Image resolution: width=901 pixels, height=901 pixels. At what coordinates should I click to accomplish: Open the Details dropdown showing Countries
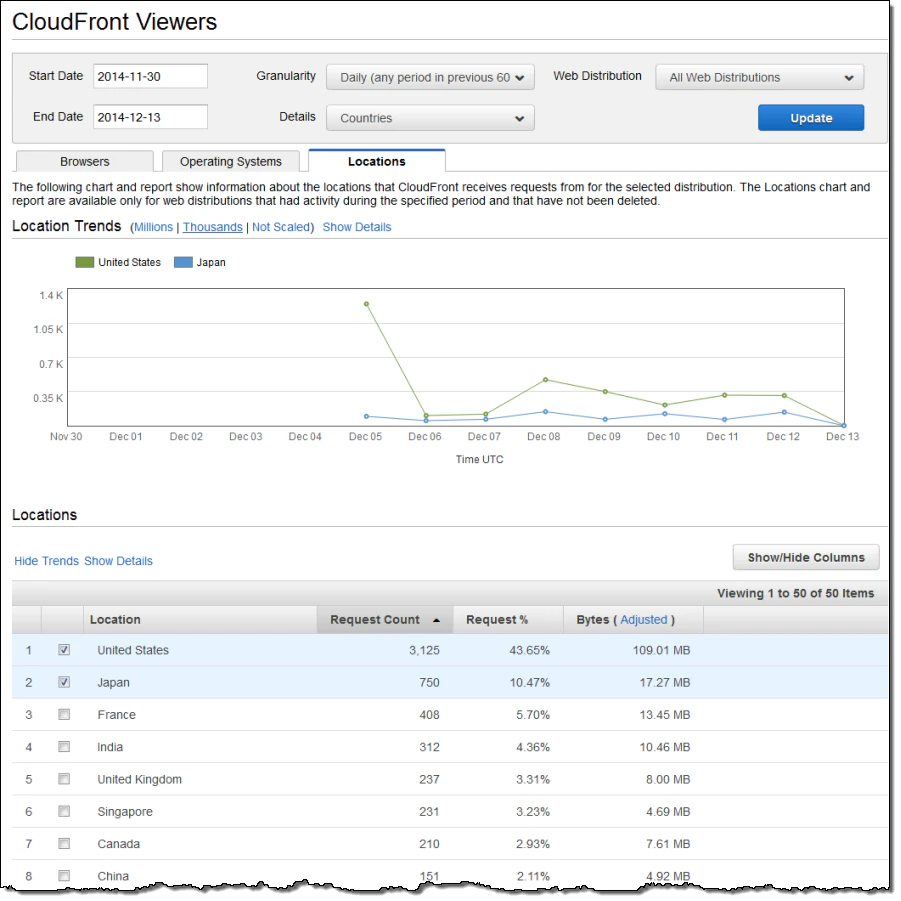click(430, 117)
